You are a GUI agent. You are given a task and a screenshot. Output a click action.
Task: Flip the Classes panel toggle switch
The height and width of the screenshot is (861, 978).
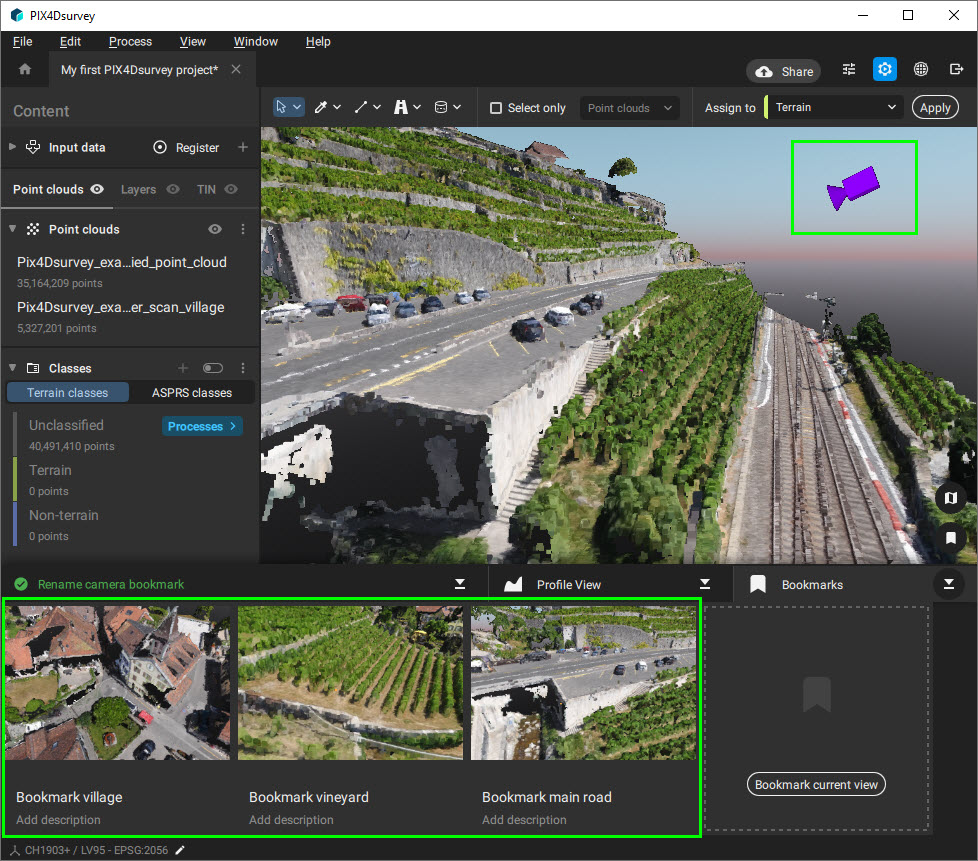(x=213, y=368)
